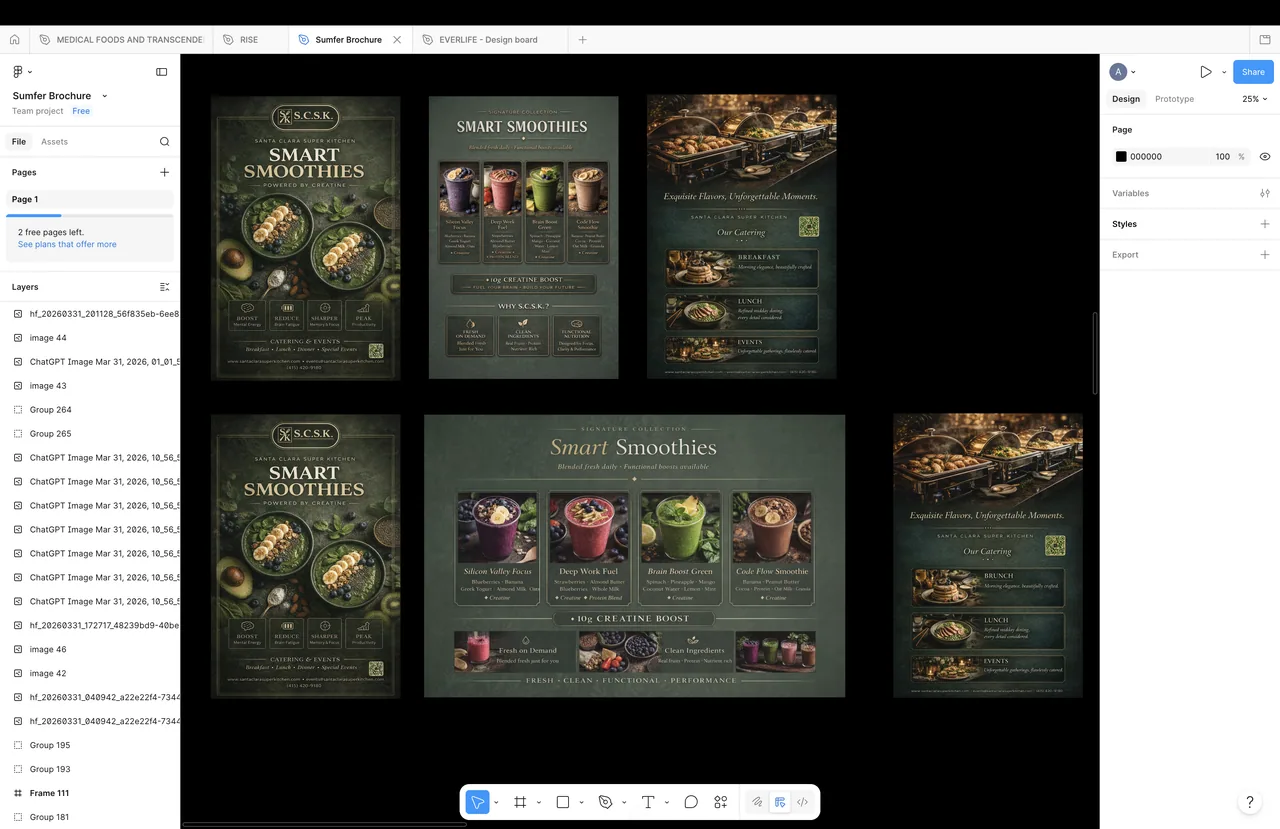Select the Frame tool
The height and width of the screenshot is (829, 1280).
click(520, 802)
